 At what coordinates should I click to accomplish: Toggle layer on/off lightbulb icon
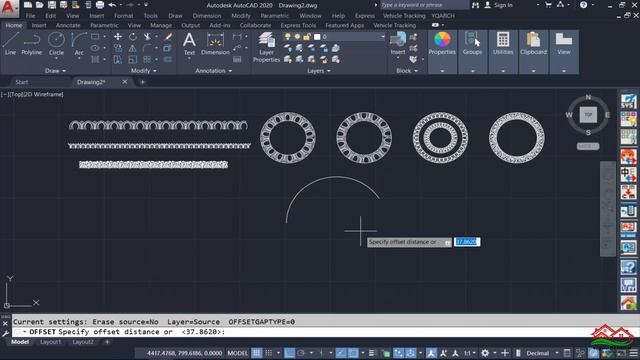288,37
